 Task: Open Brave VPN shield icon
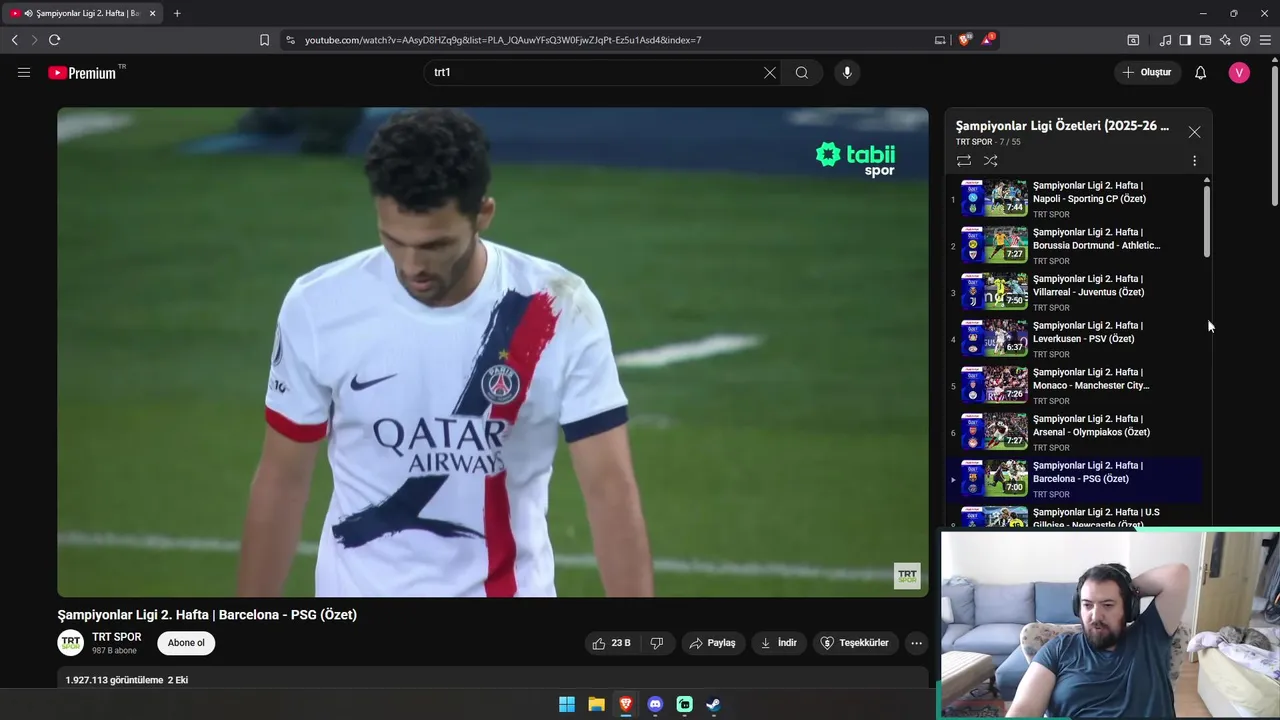coord(1245,40)
